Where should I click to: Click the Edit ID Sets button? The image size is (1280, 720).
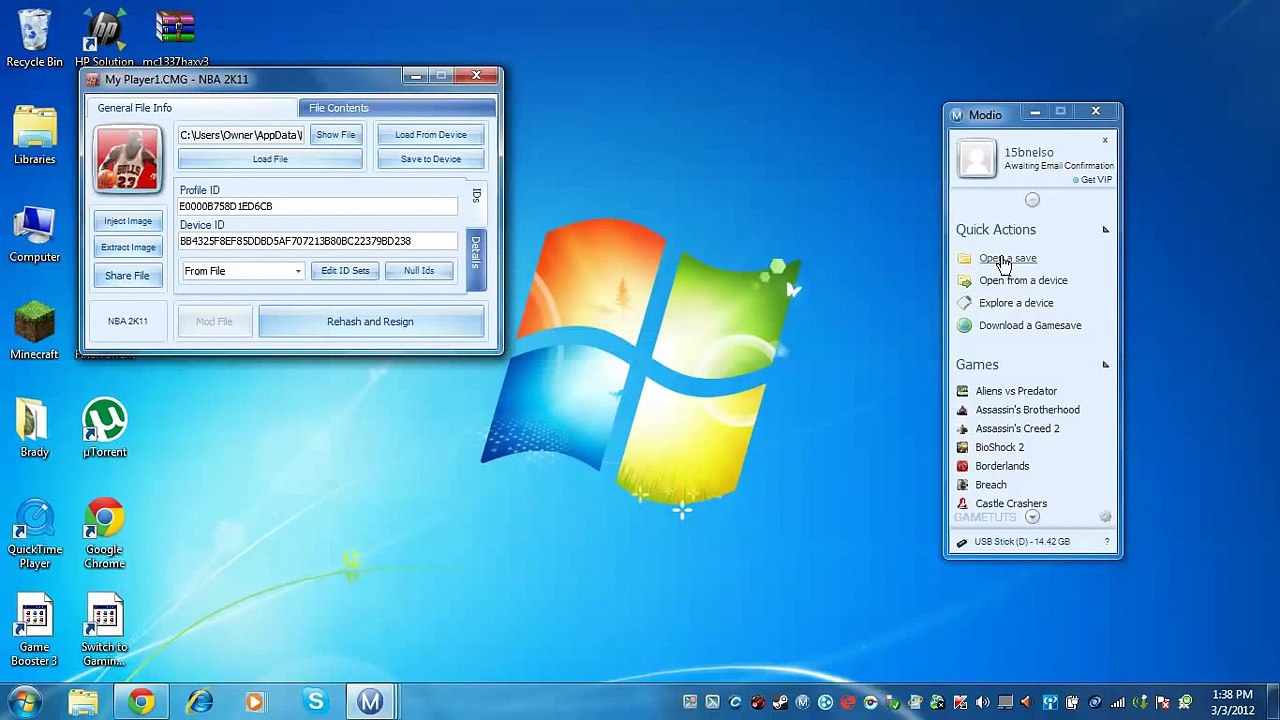pos(345,271)
